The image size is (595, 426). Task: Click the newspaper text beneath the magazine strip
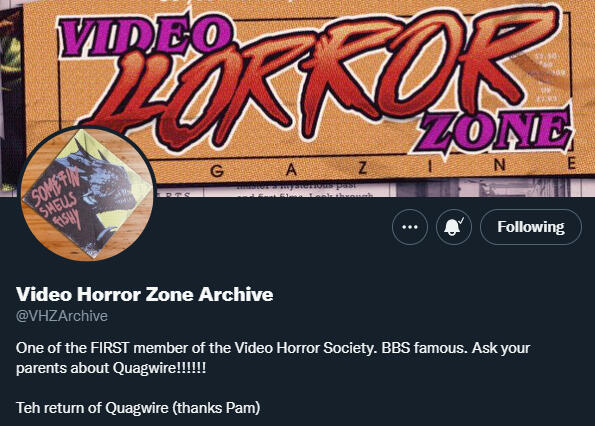click(304, 191)
